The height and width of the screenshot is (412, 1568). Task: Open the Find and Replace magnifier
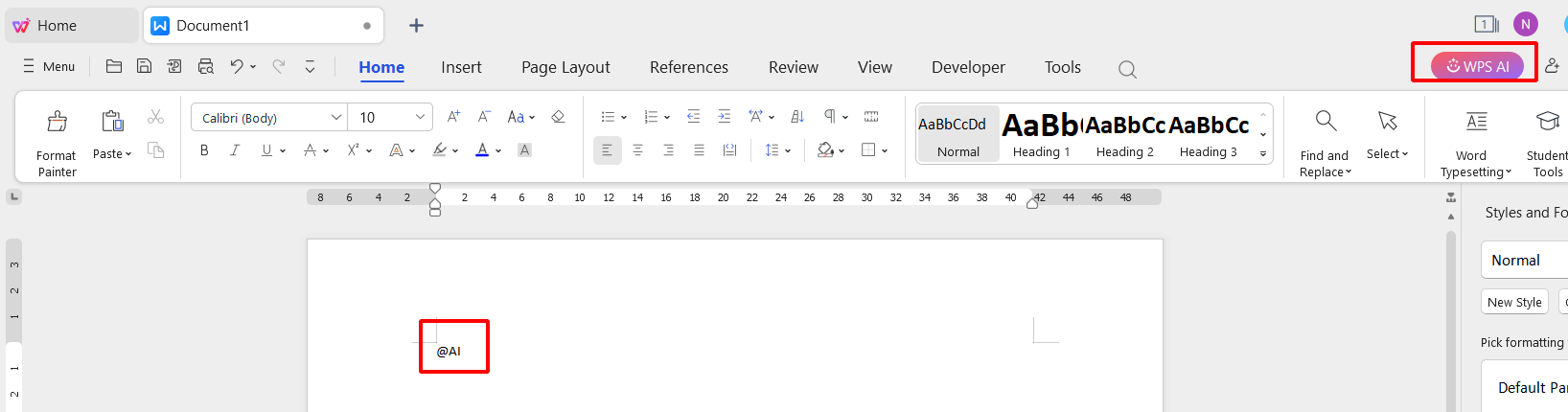coord(1326,121)
